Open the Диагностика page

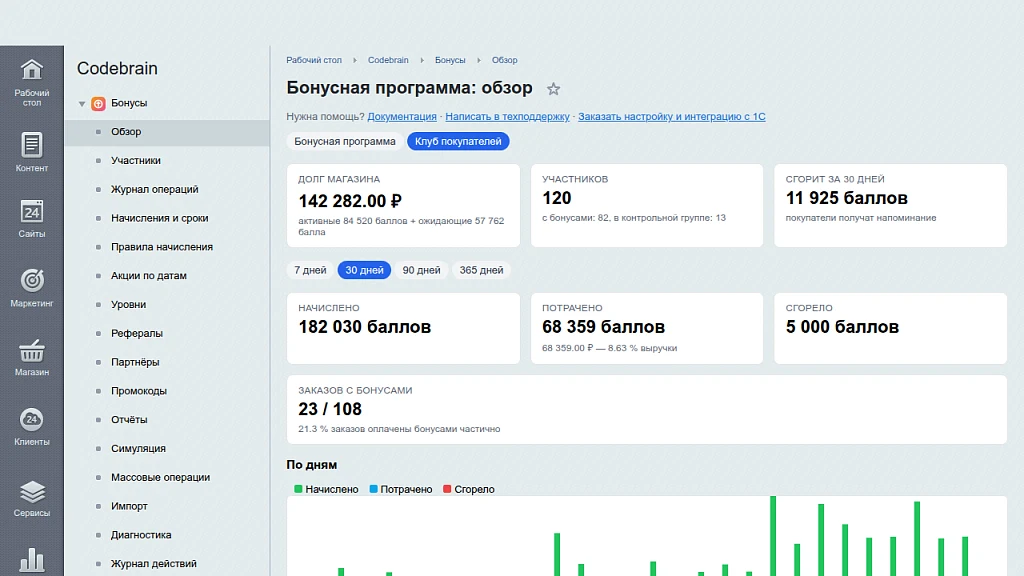pyautogui.click(x=140, y=535)
